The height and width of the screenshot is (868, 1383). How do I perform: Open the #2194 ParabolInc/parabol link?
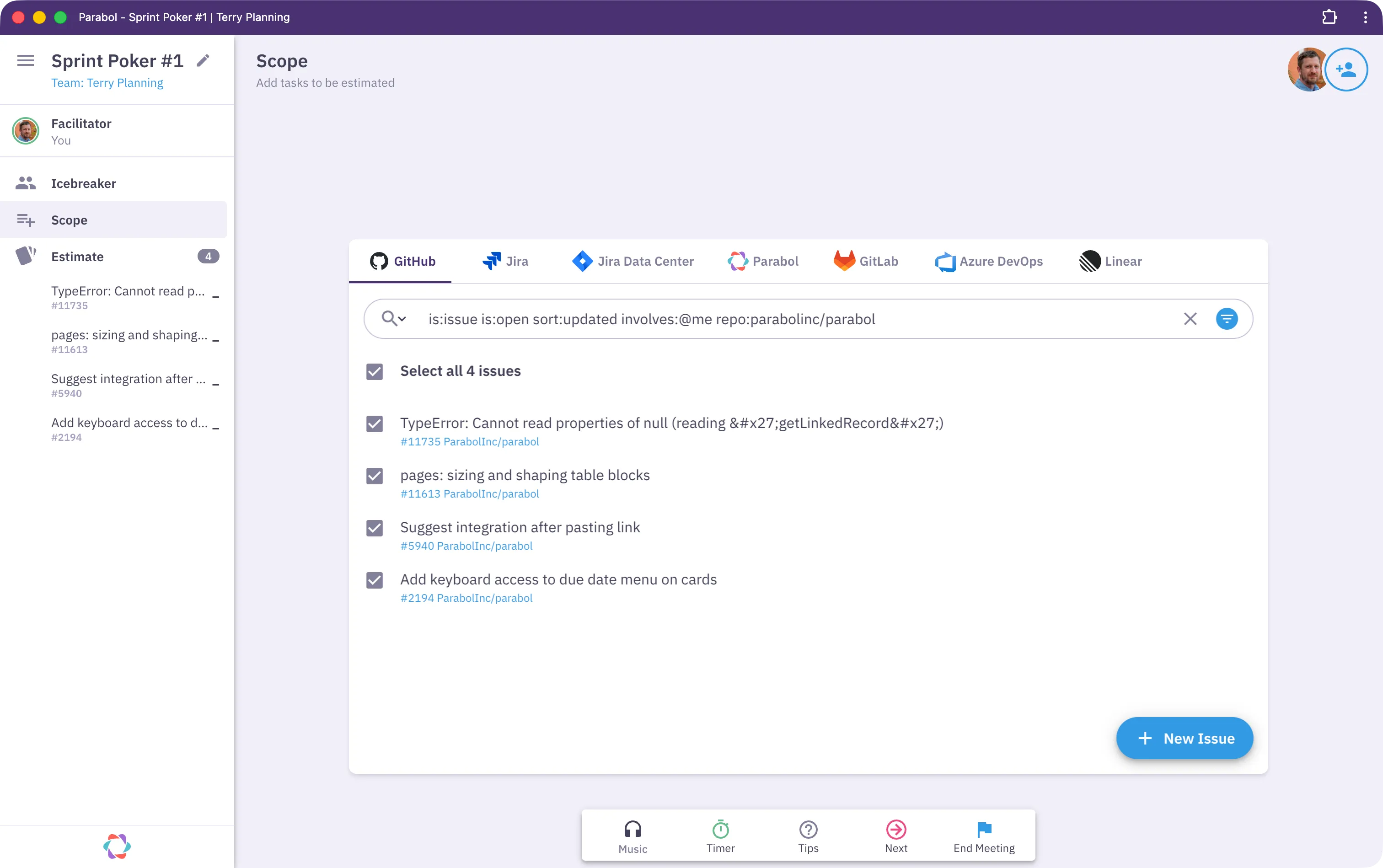pyautogui.click(x=466, y=598)
